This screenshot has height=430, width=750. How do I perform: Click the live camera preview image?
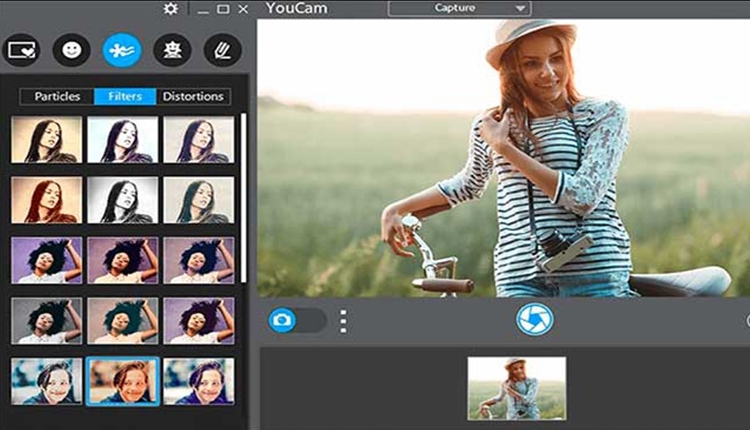tap(503, 158)
